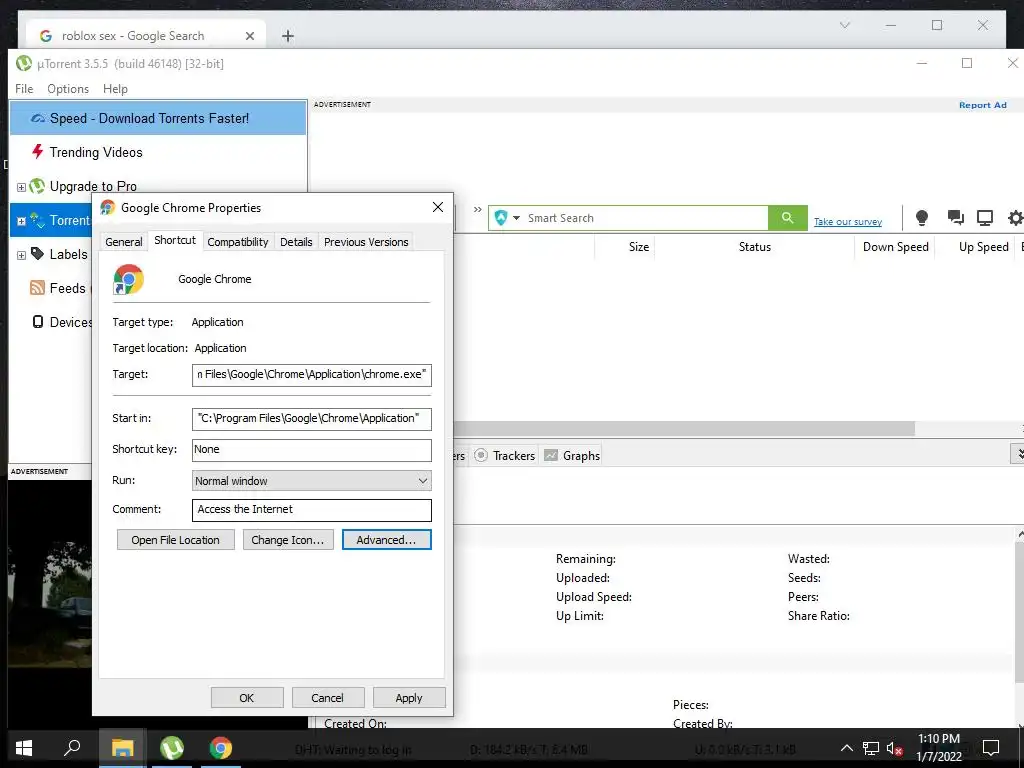Open a new Chrome tab
The width and height of the screenshot is (1024, 768).
click(x=287, y=36)
